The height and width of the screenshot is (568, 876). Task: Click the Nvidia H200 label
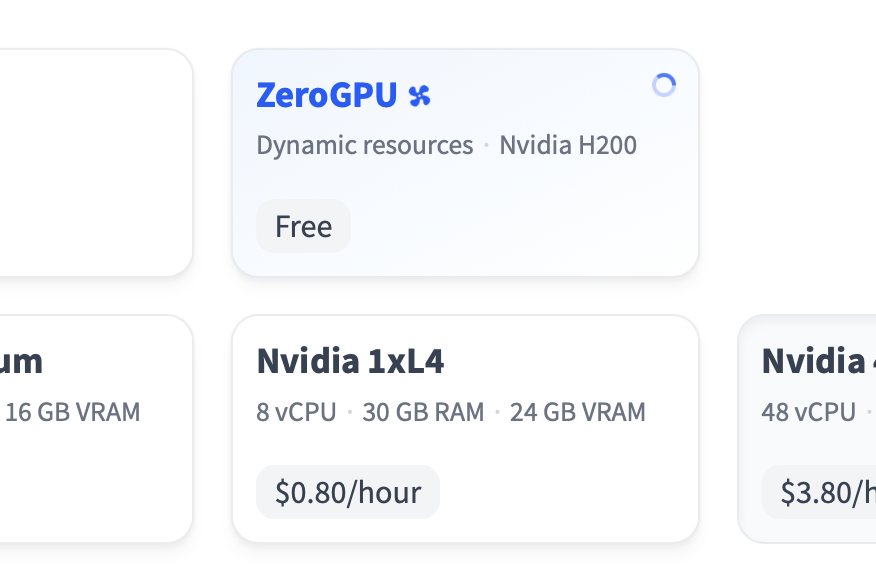(x=568, y=146)
